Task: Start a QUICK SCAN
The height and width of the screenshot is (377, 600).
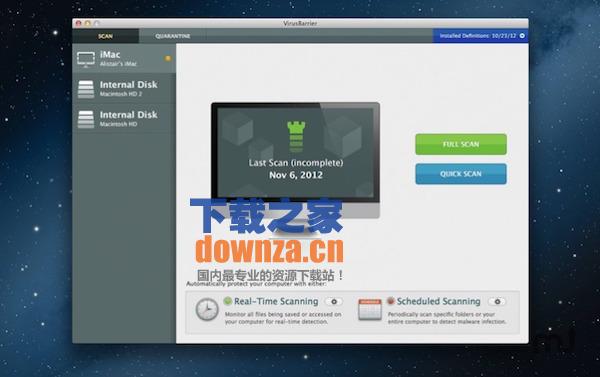Action: (461, 174)
